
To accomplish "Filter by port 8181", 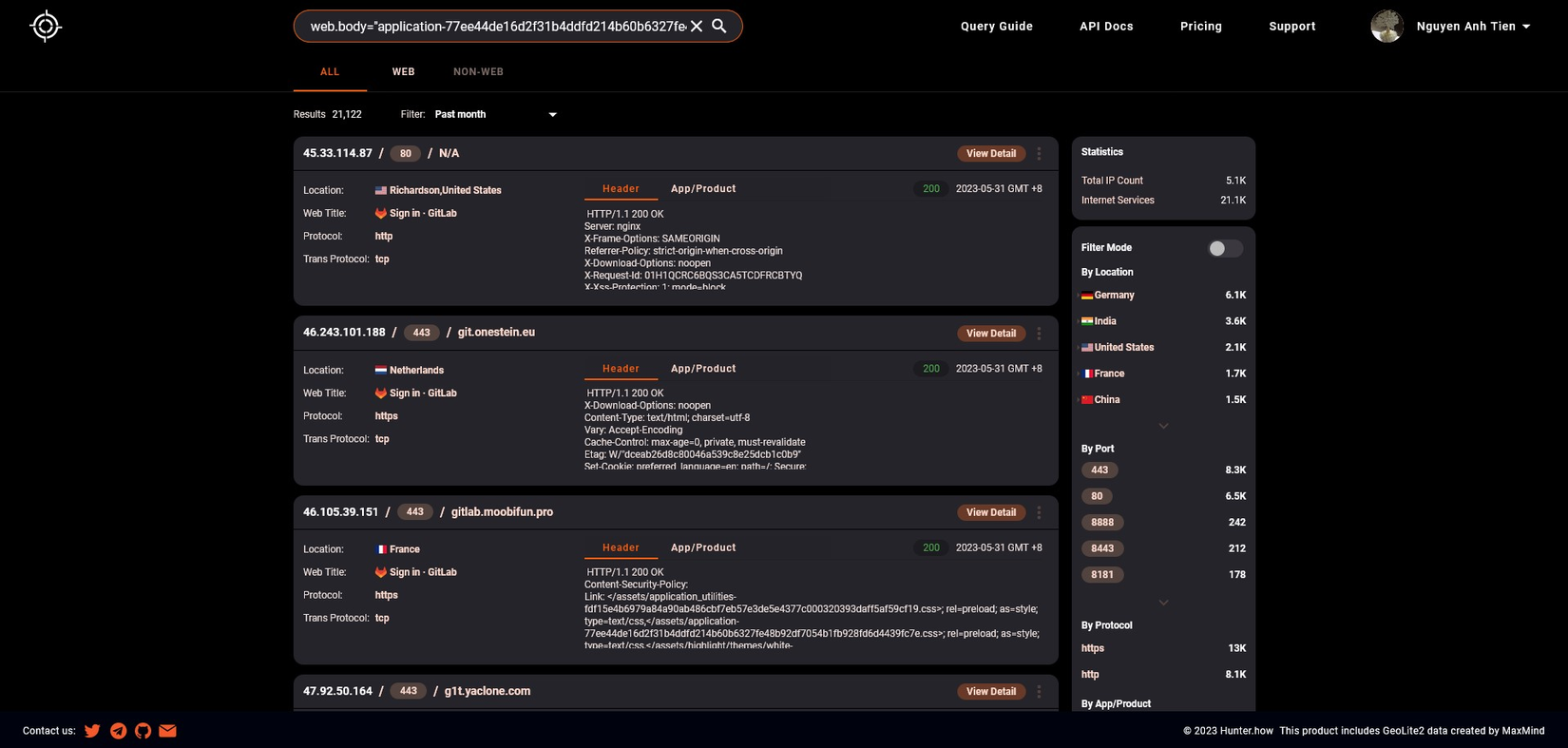I will click(x=1102, y=575).
